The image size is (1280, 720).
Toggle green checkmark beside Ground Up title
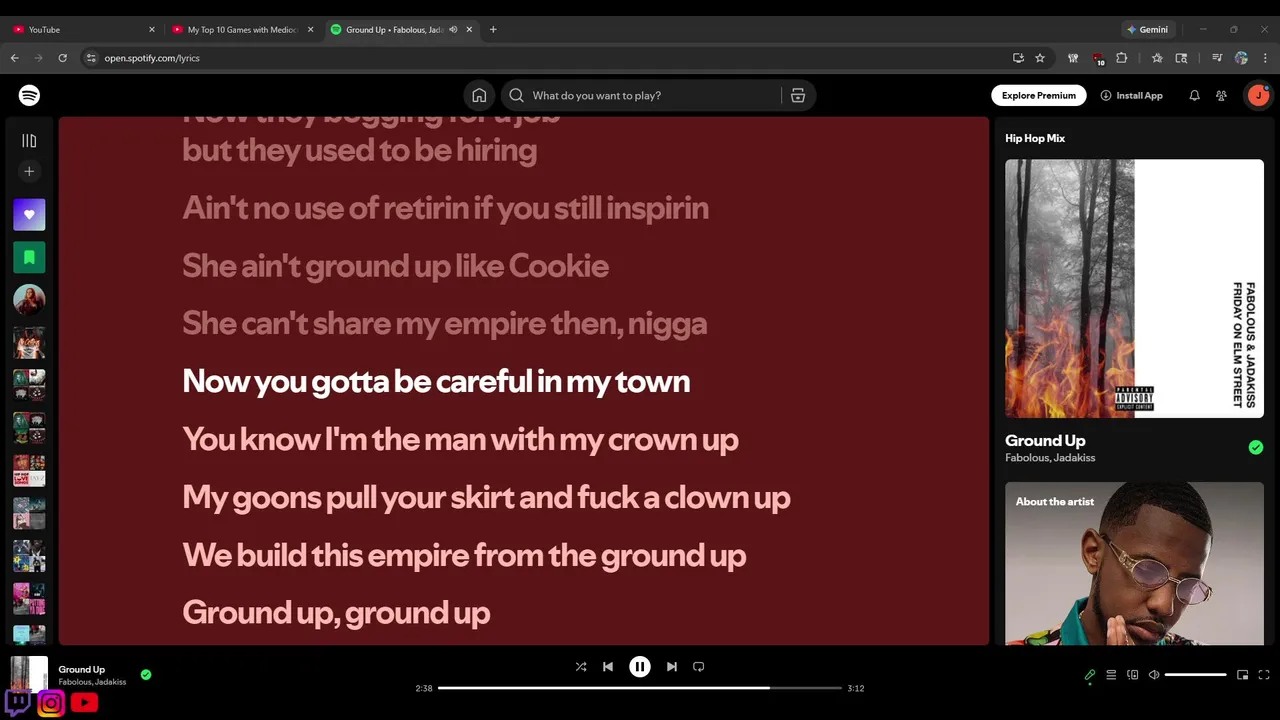pos(1256,447)
